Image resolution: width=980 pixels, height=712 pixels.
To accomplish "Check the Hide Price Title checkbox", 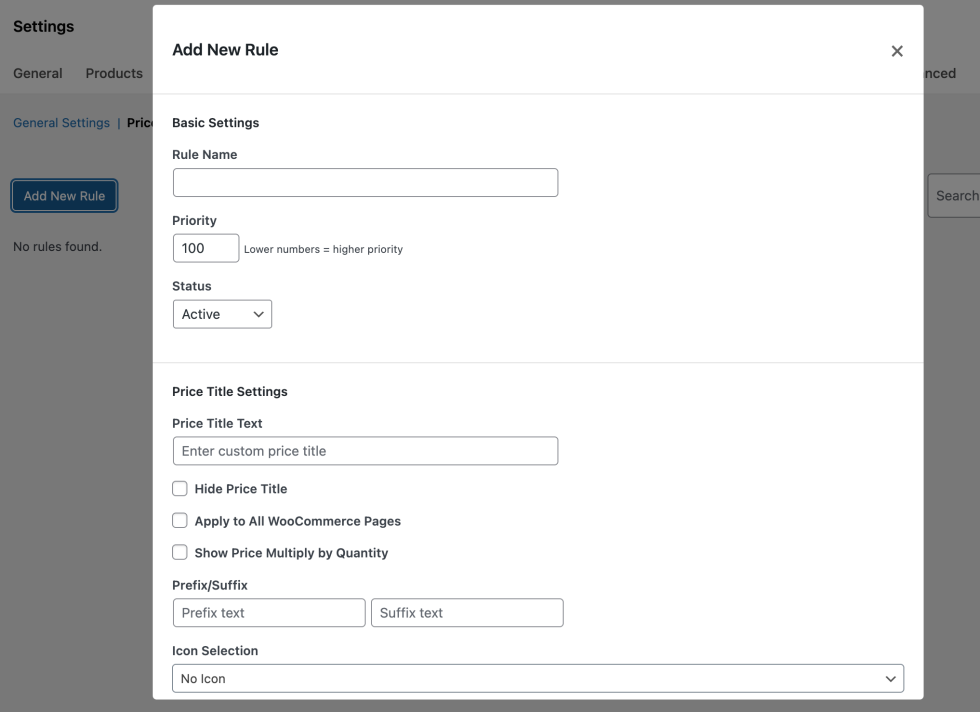I will pos(180,489).
